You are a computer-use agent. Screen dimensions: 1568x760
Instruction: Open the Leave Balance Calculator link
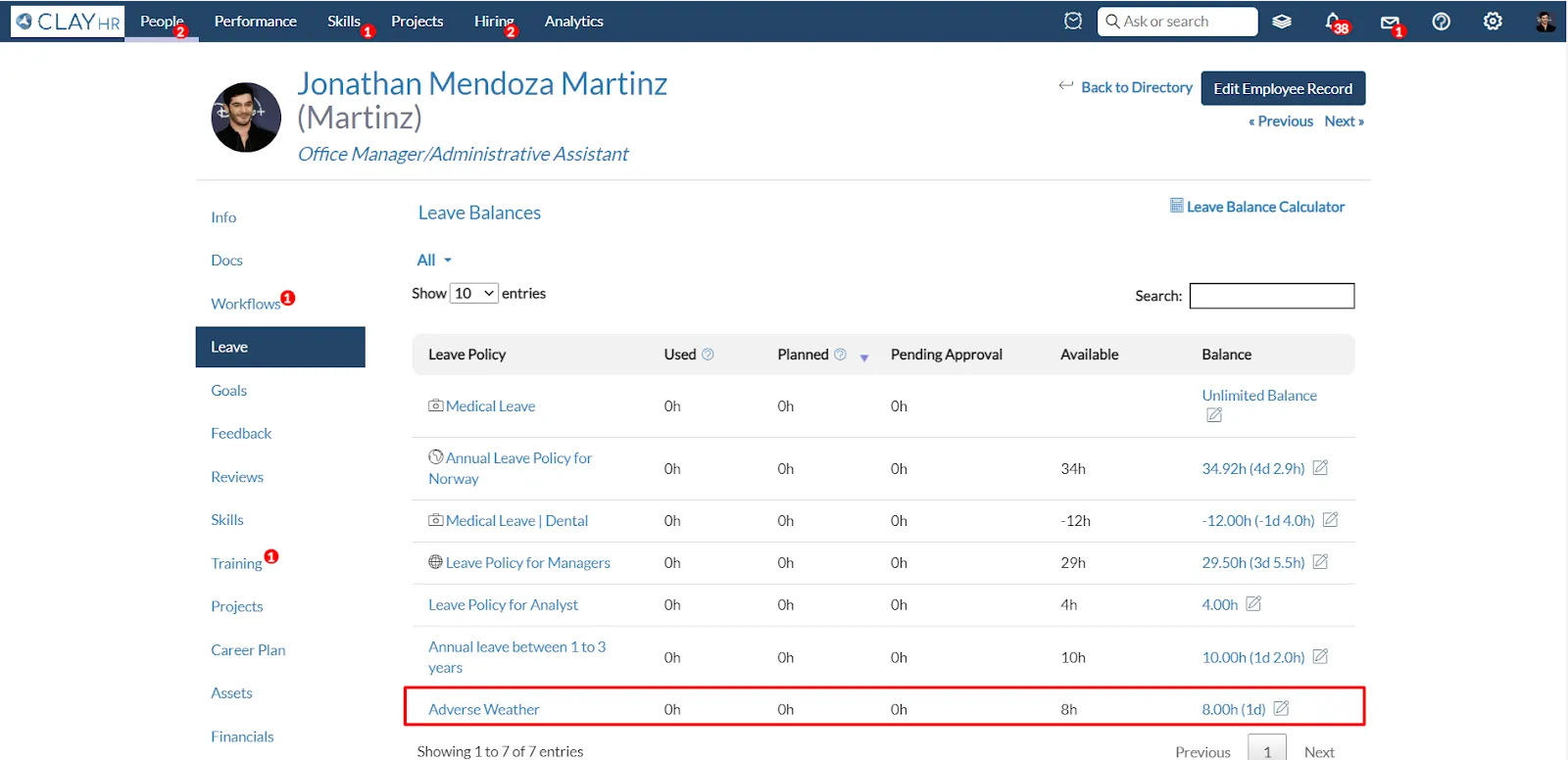[x=1265, y=207]
